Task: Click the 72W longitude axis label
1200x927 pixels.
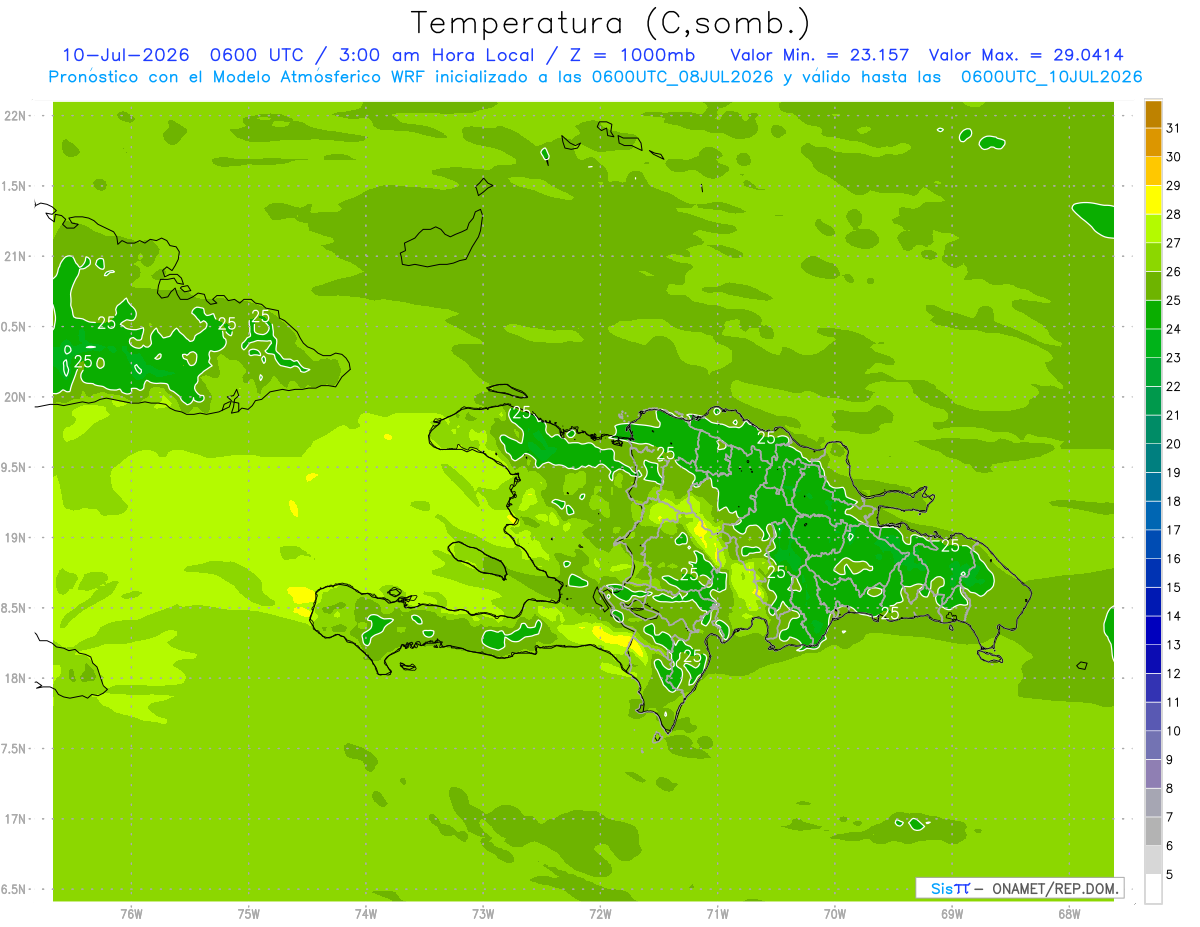Action: pos(600,914)
